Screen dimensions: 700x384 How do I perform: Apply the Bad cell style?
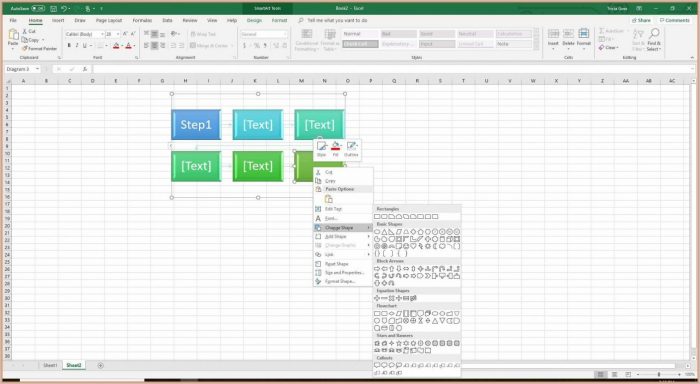click(x=399, y=34)
